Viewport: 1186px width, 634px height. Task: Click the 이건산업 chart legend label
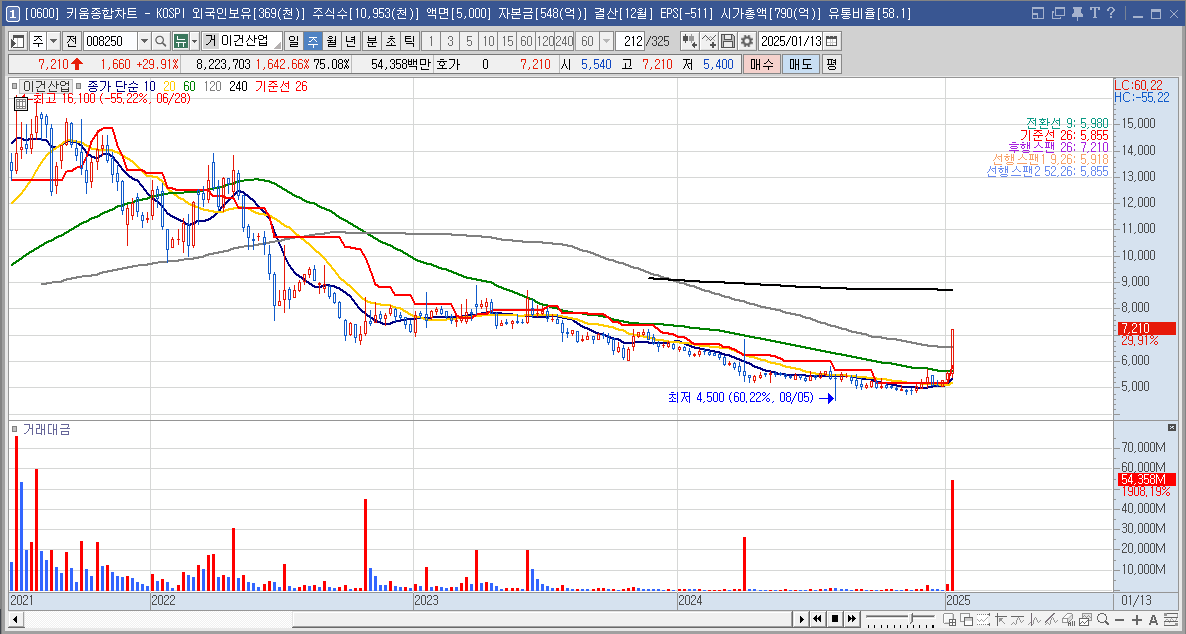(46, 86)
